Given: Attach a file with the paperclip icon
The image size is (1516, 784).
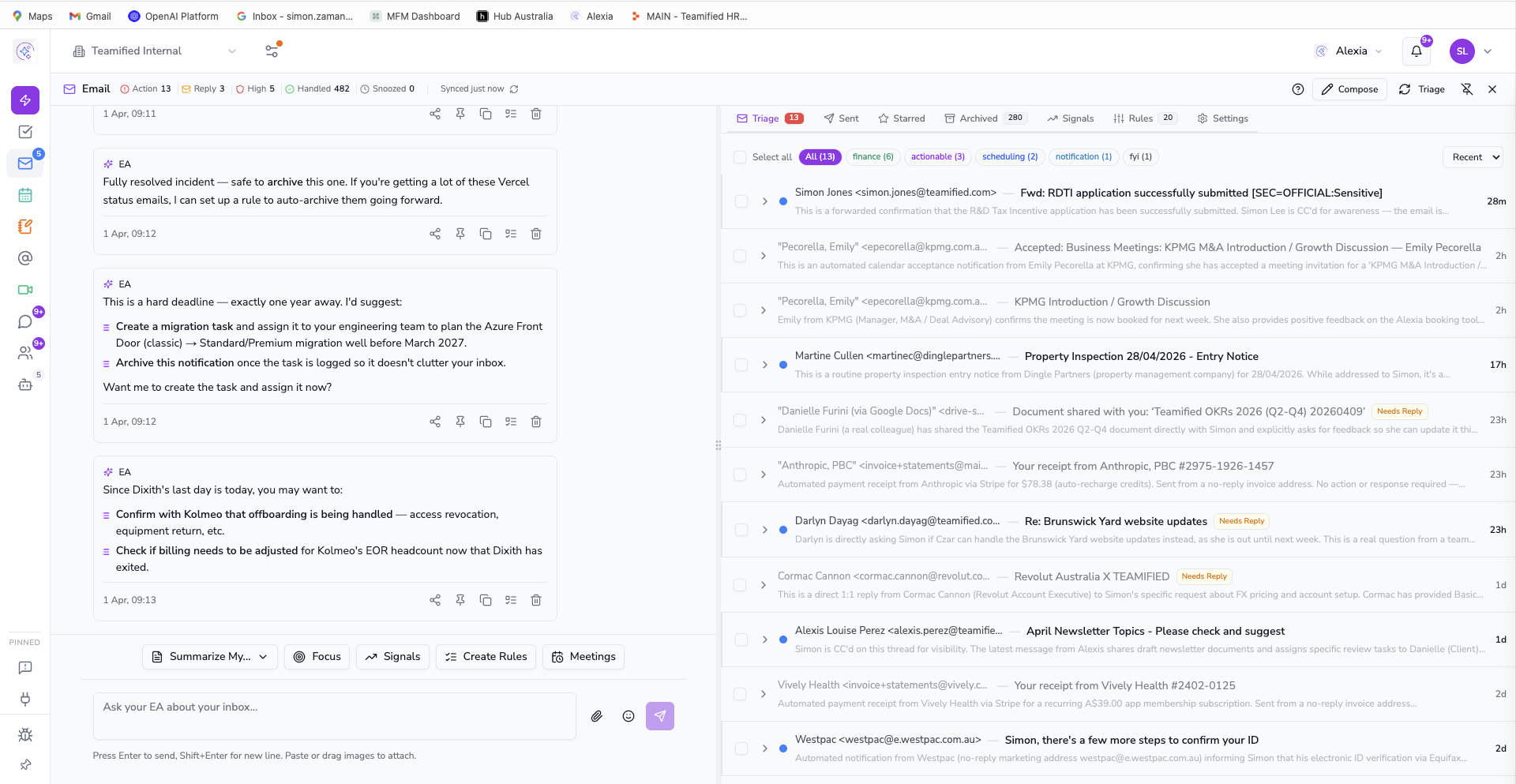Looking at the screenshot, I should (x=597, y=716).
